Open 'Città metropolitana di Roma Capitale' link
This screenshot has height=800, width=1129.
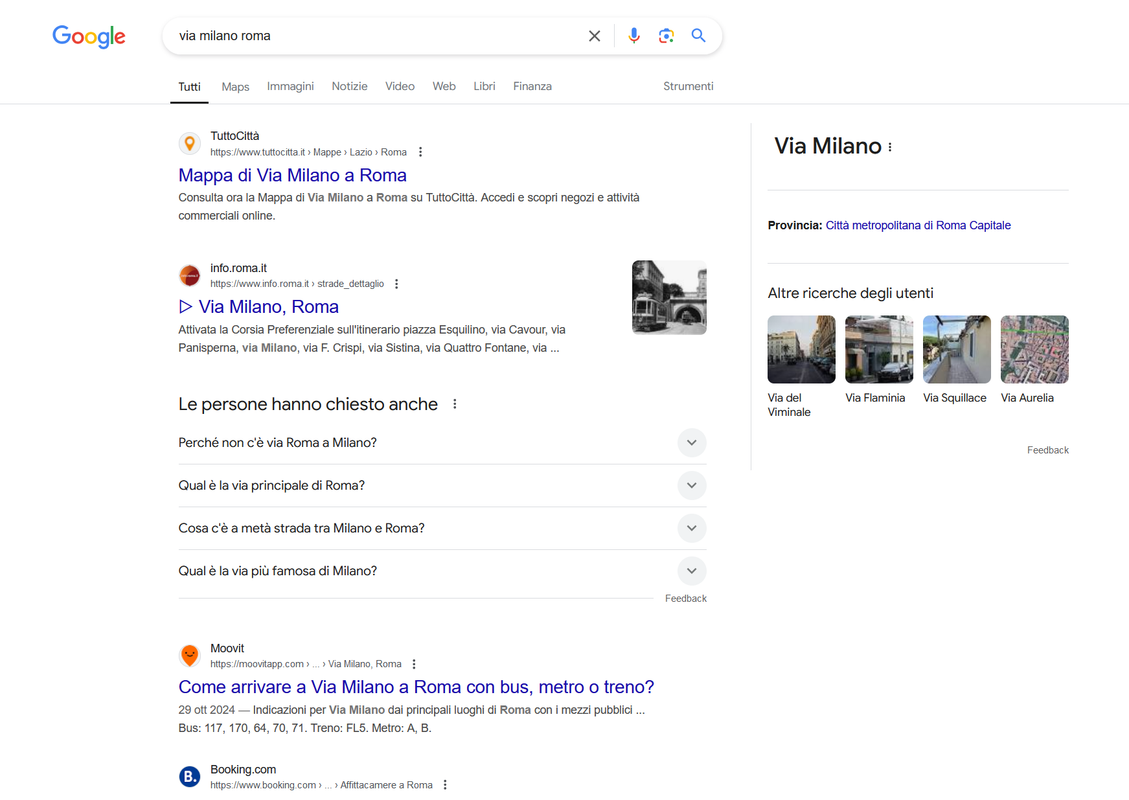click(918, 225)
